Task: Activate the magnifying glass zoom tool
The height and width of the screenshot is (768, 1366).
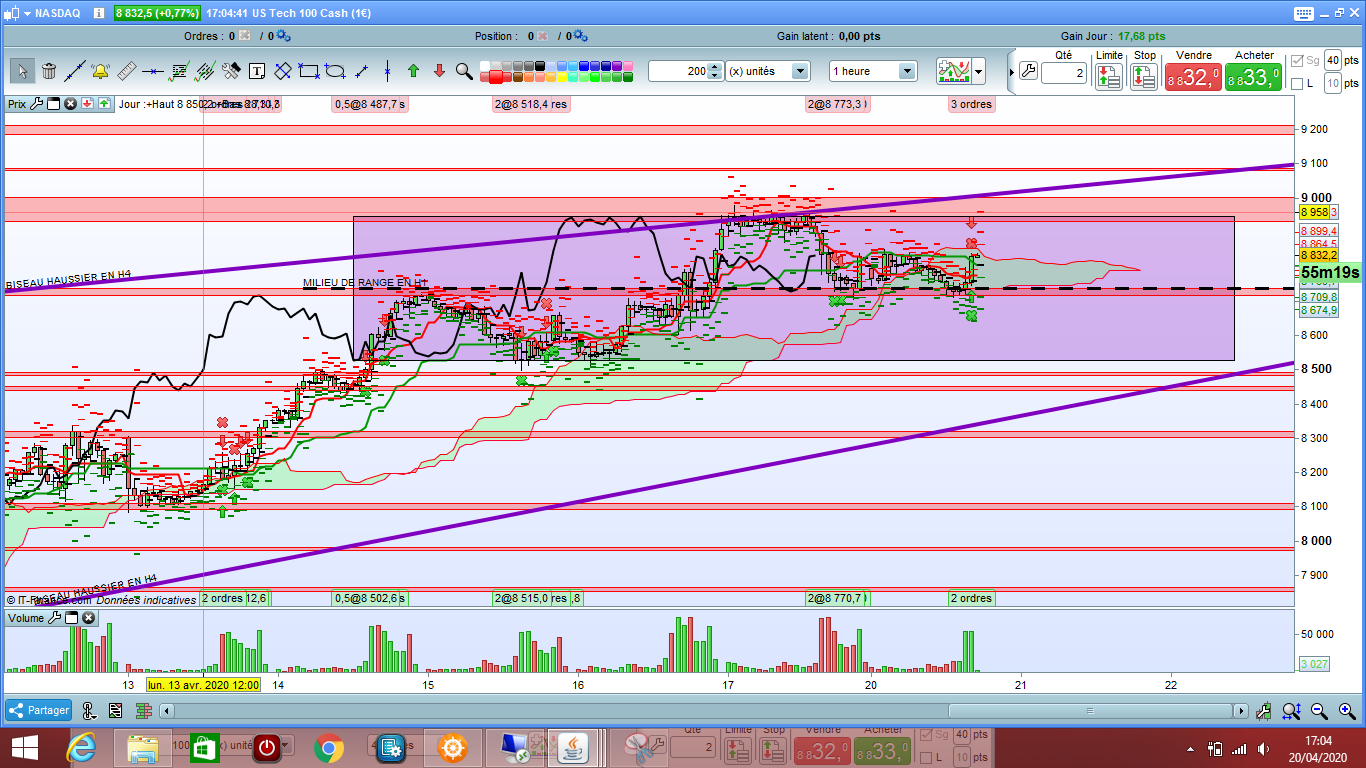Action: click(x=464, y=71)
